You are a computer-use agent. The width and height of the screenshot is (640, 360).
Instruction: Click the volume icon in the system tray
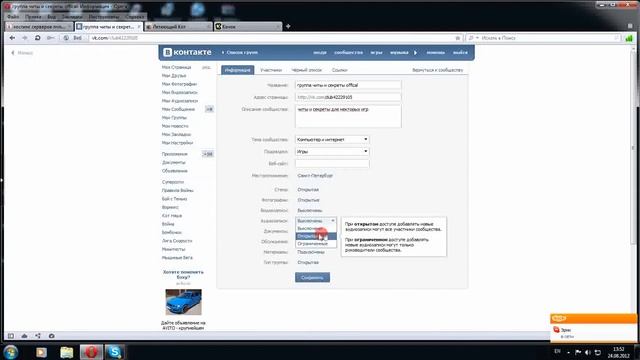coord(588,352)
